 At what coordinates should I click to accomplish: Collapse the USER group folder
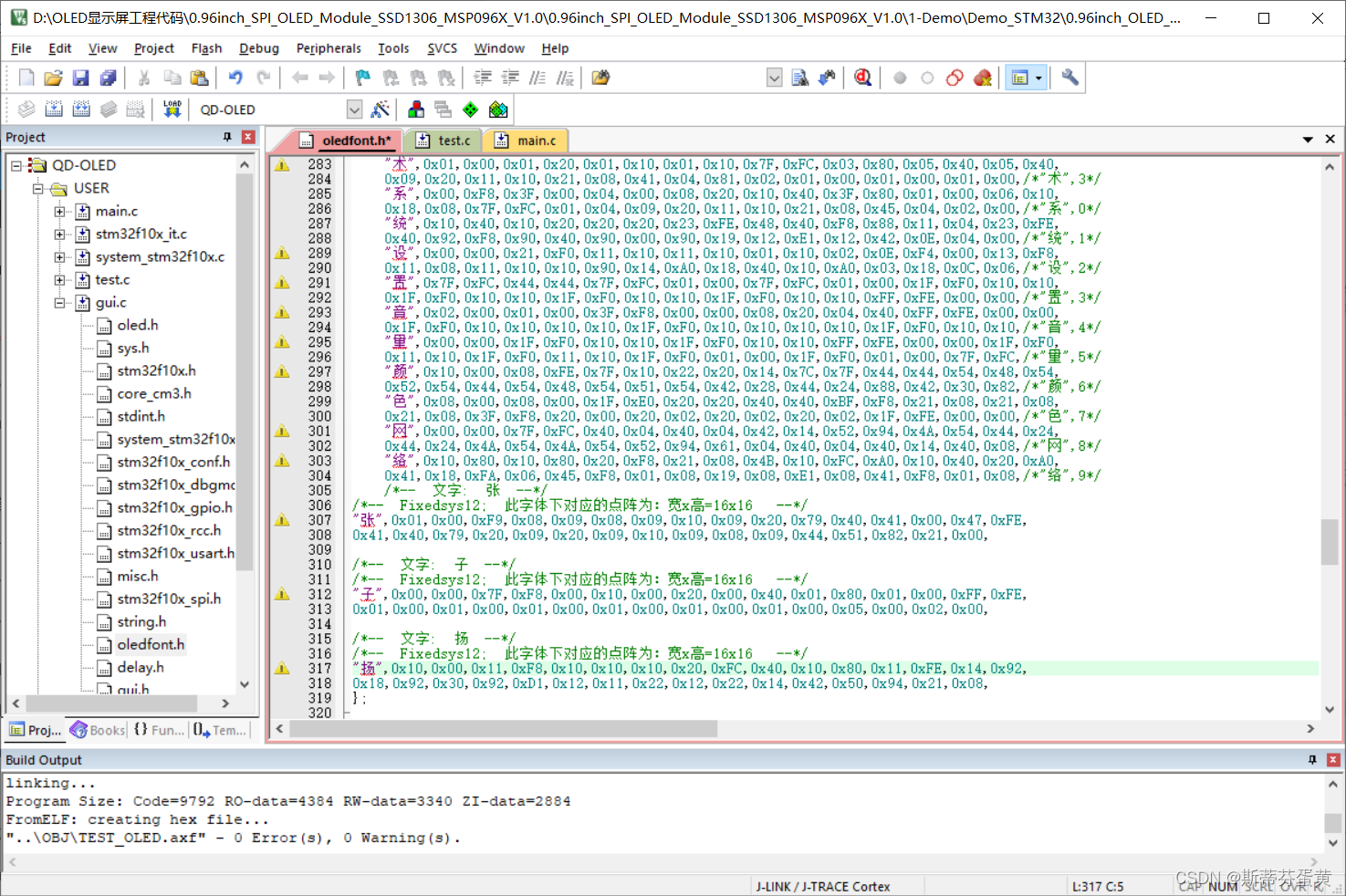pyautogui.click(x=37, y=188)
